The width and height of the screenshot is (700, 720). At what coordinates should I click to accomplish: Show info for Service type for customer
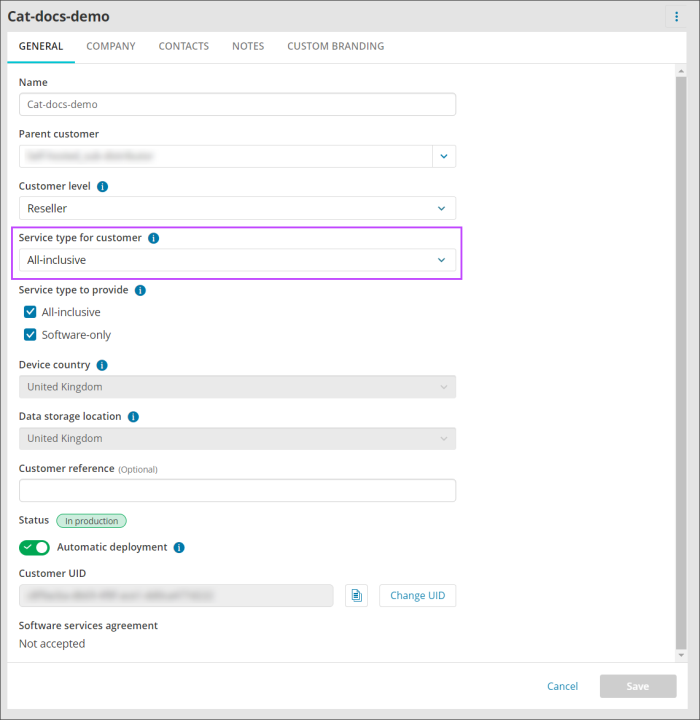153,238
